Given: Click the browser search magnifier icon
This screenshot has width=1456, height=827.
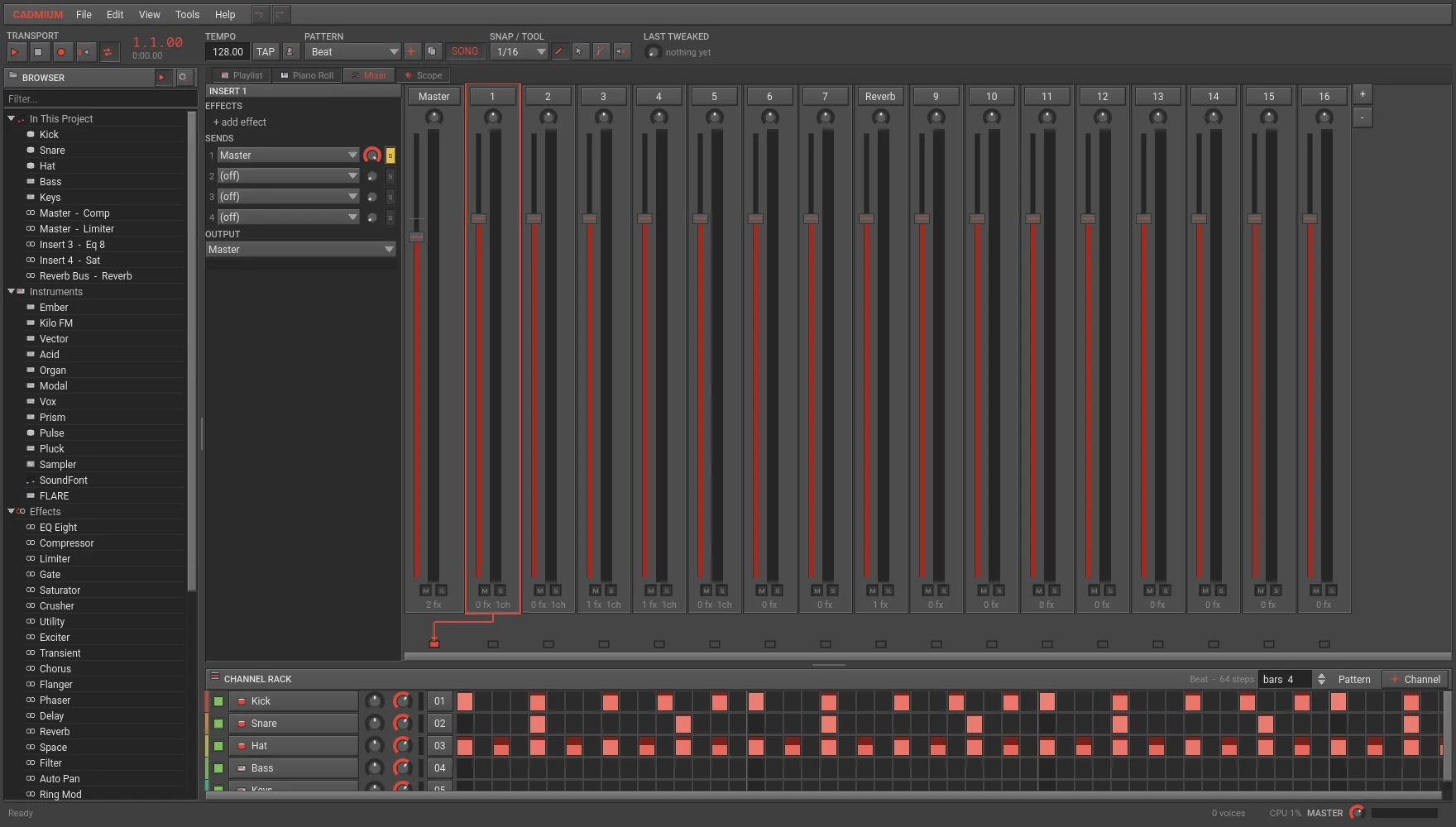Looking at the screenshot, I should point(183,77).
